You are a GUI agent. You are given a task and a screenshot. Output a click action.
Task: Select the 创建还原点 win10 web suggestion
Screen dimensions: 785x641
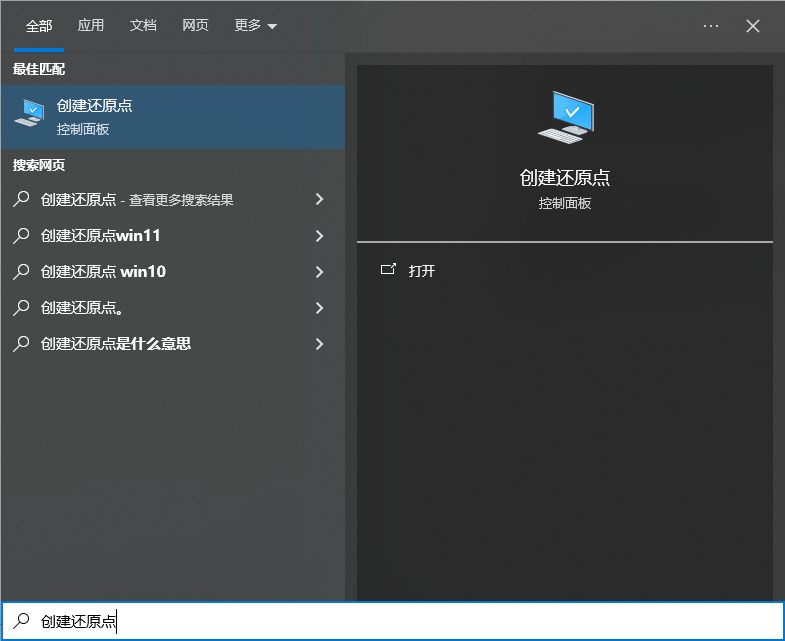coord(173,271)
